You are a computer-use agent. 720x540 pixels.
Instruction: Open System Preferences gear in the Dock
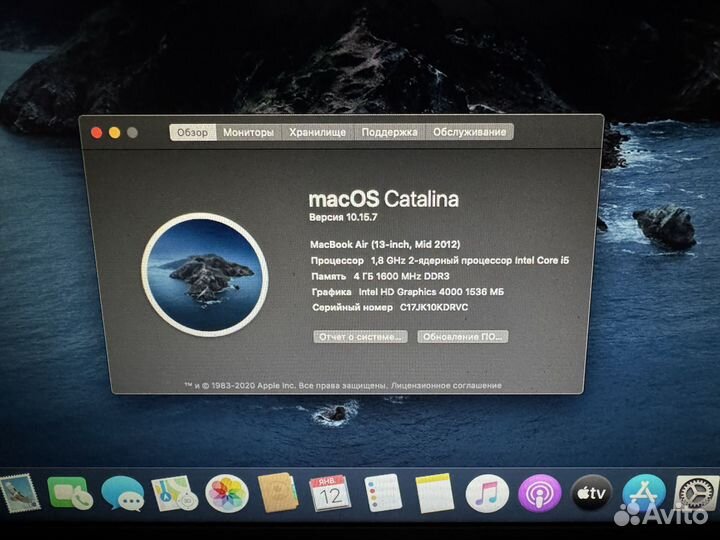(697, 494)
